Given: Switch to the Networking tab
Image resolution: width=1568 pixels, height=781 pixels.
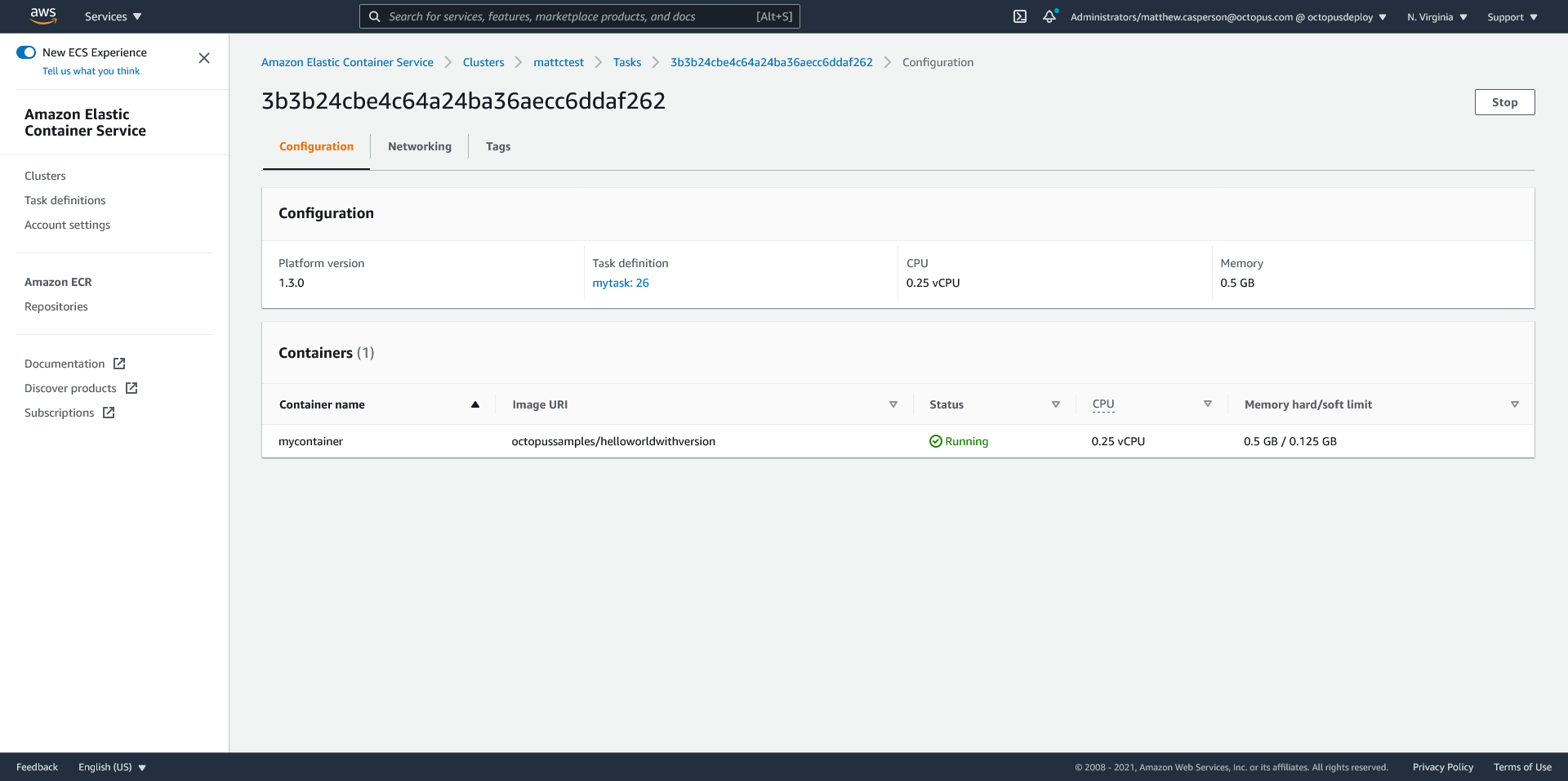Looking at the screenshot, I should click(419, 146).
